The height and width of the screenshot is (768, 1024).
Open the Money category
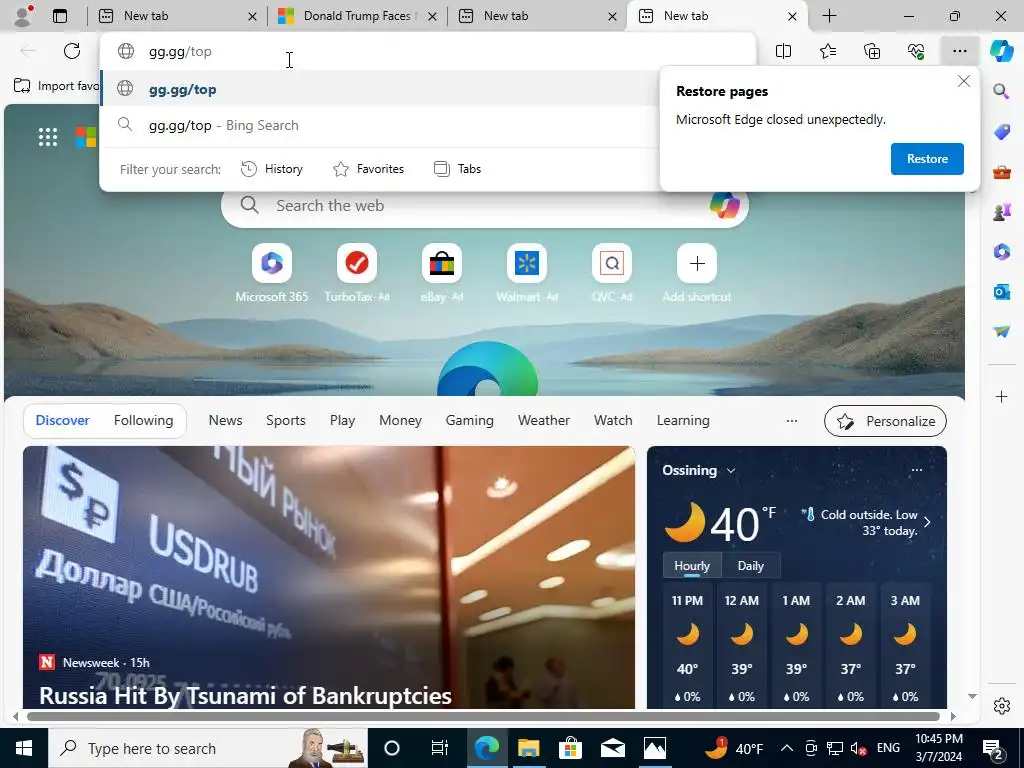tap(400, 421)
